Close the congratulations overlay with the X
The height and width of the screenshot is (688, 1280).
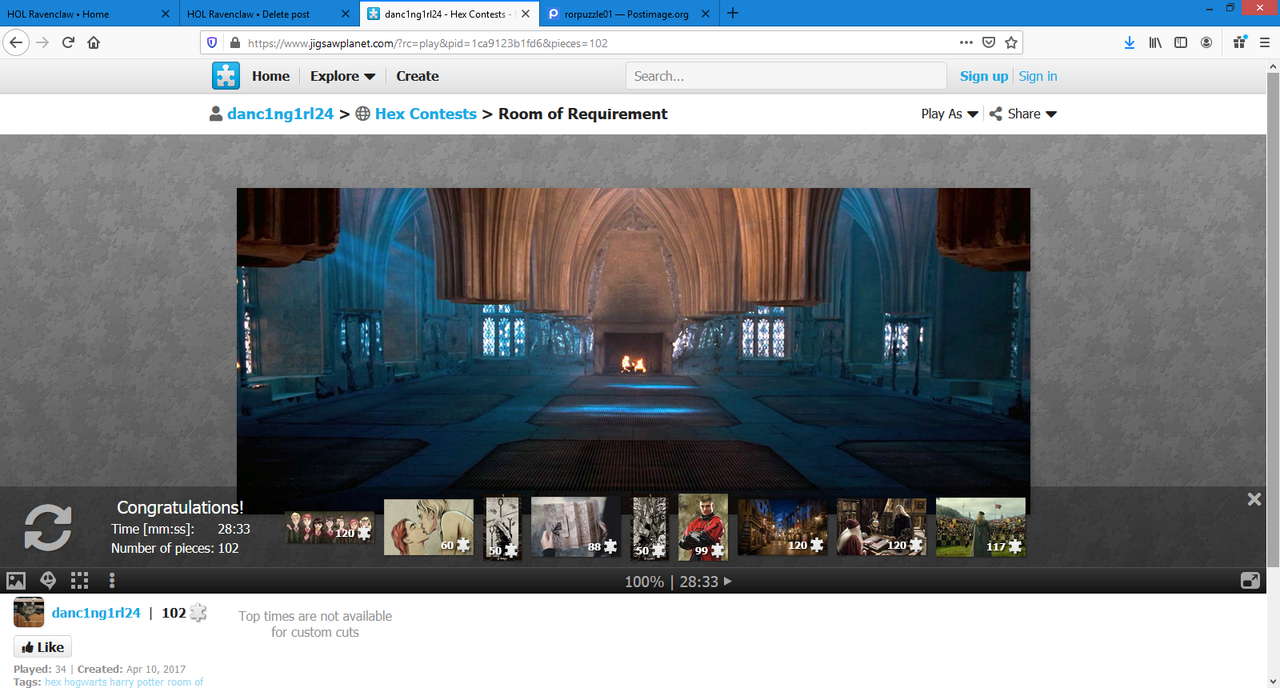point(1254,499)
